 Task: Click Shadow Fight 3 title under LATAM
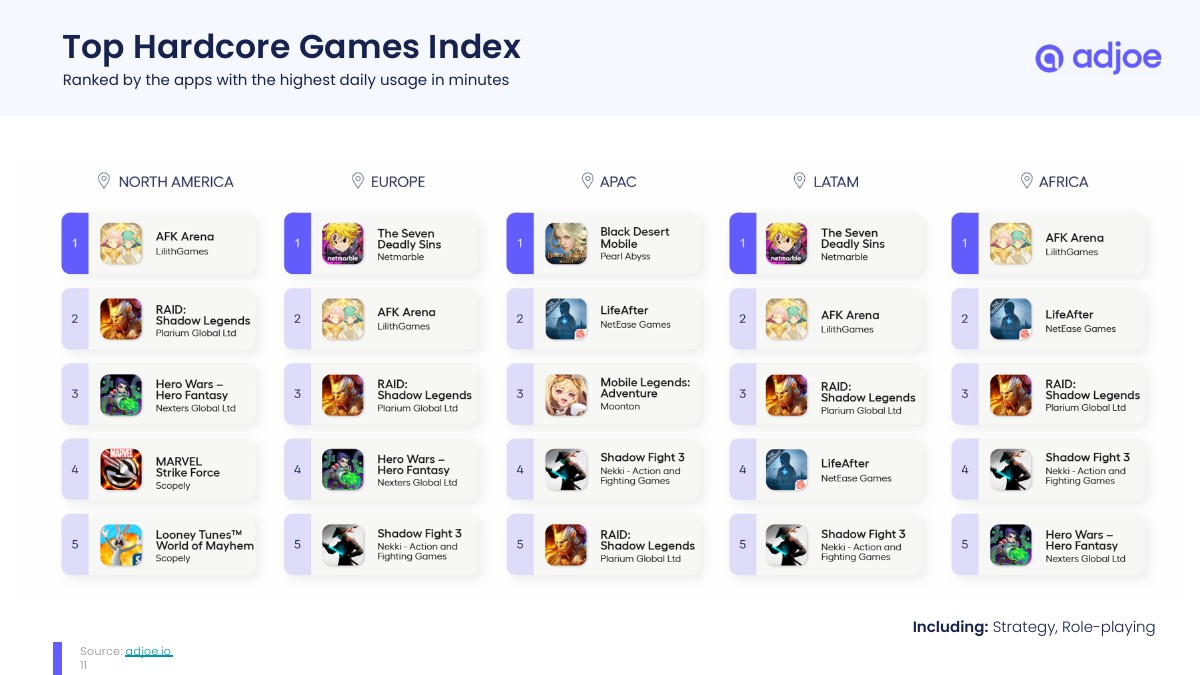863,534
